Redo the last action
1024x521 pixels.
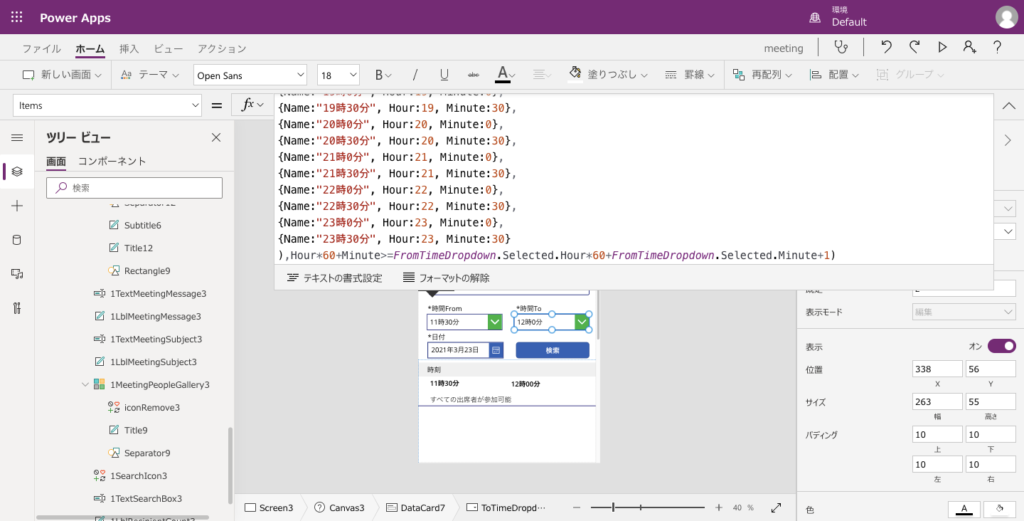[914, 47]
